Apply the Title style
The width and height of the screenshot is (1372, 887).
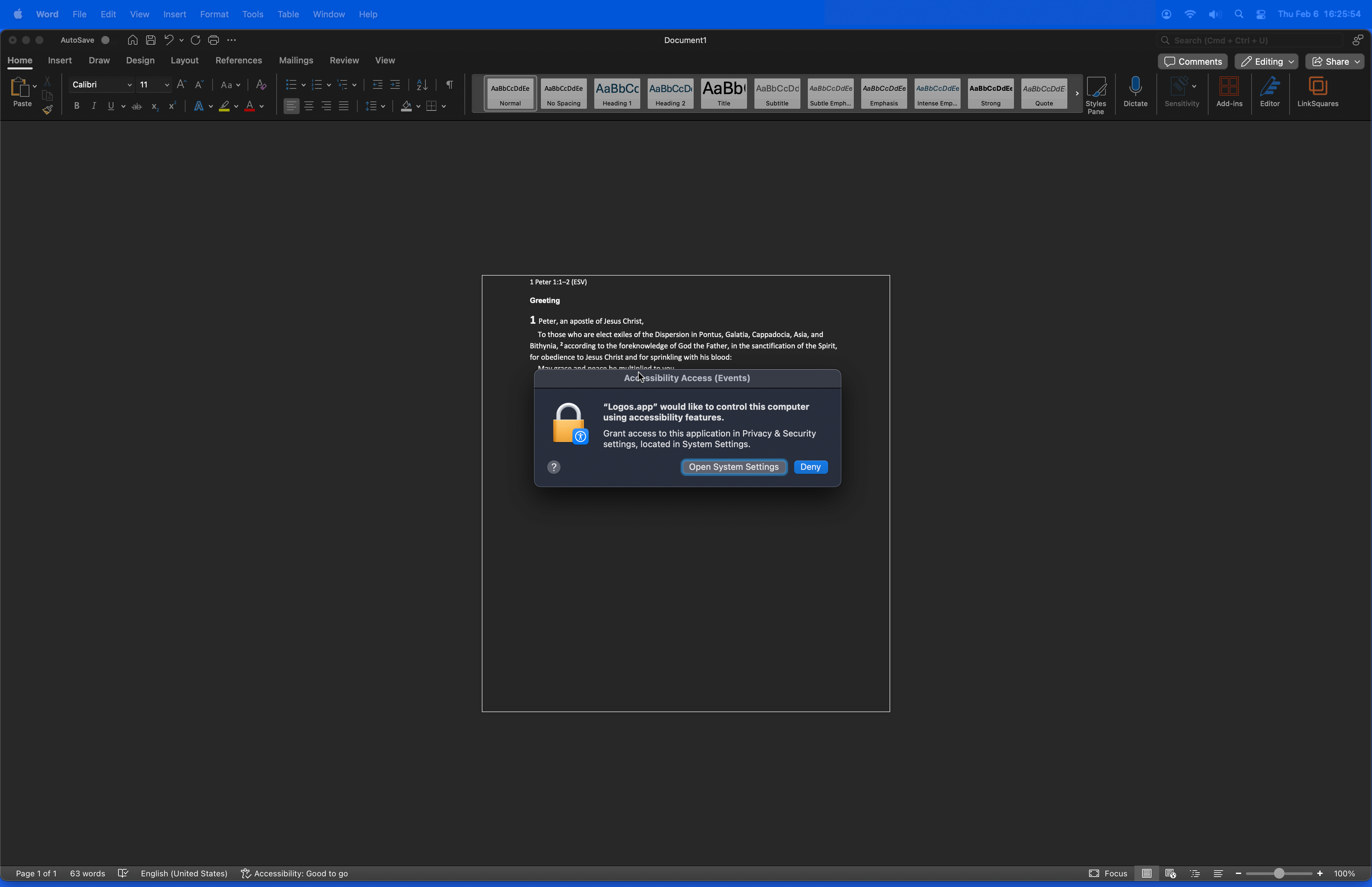[724, 93]
